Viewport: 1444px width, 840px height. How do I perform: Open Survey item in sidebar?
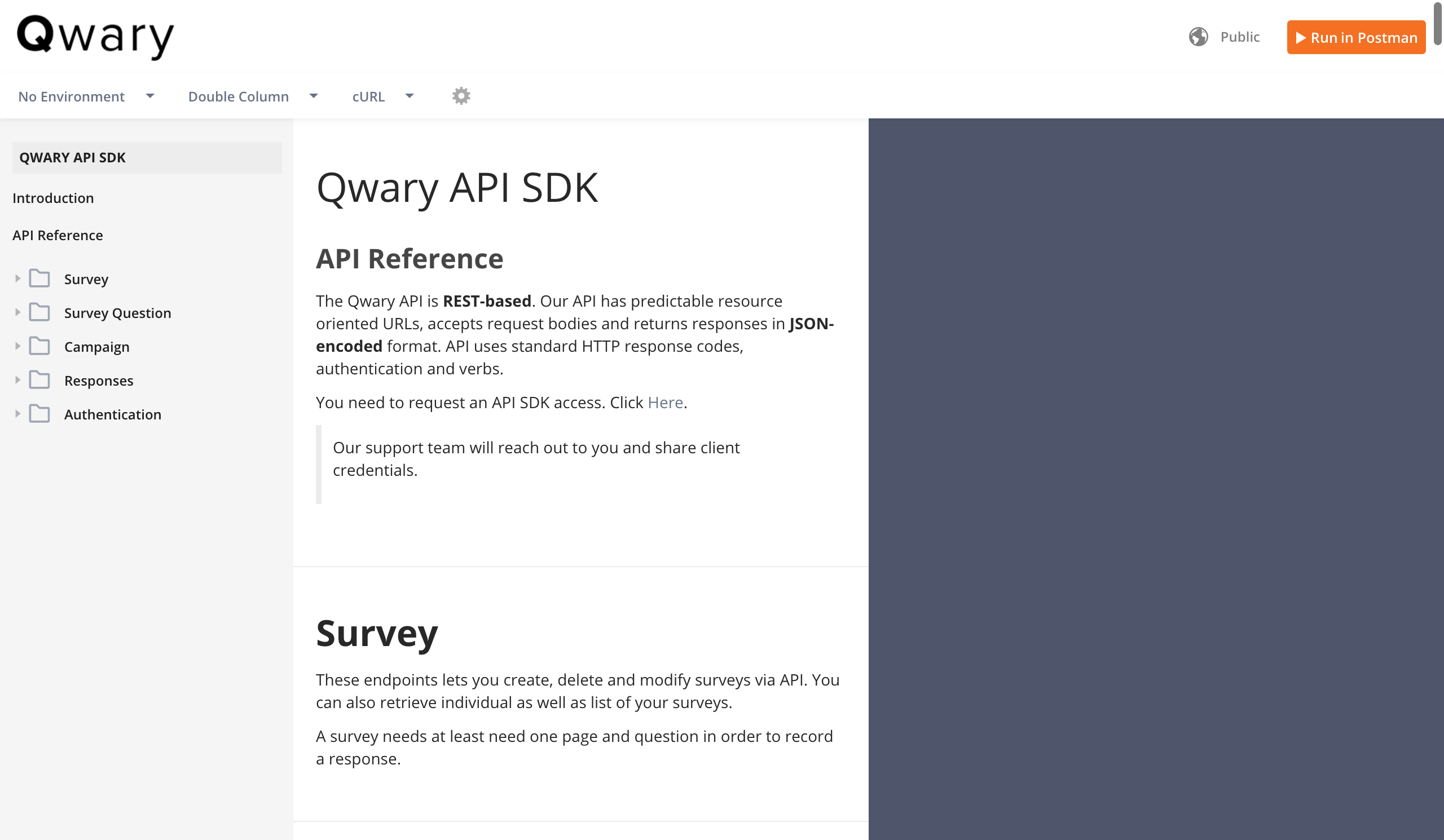click(86, 280)
